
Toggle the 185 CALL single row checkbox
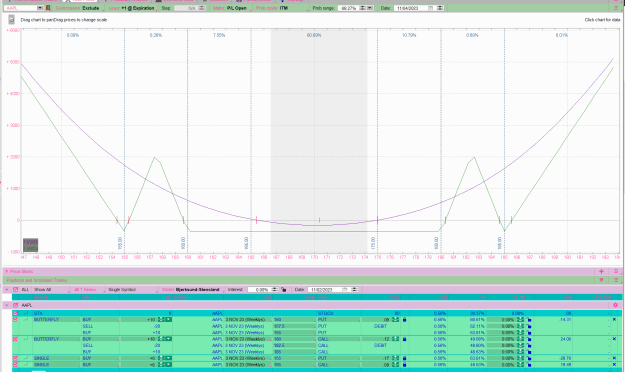[15, 364]
